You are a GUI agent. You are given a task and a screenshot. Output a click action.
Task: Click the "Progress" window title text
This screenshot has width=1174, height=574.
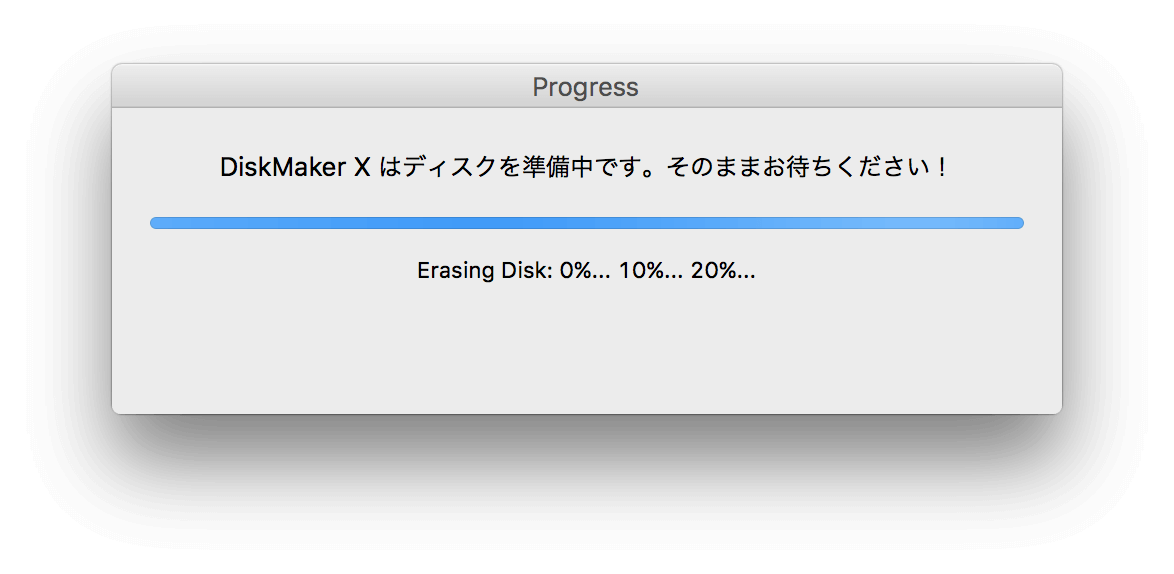pos(586,88)
